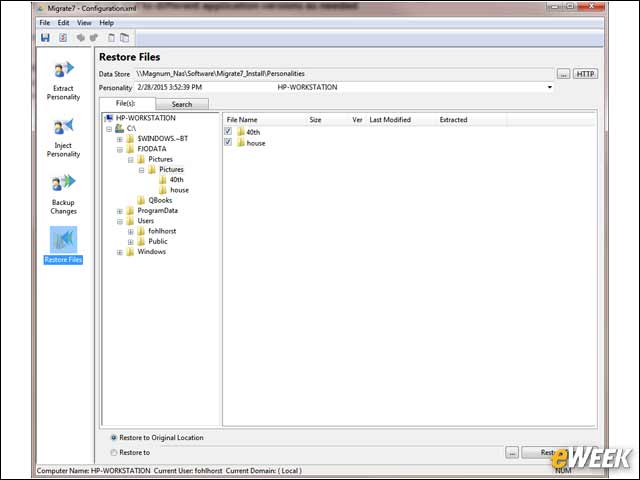The width and height of the screenshot is (640, 480).
Task: Open the File menu
Action: (44, 23)
